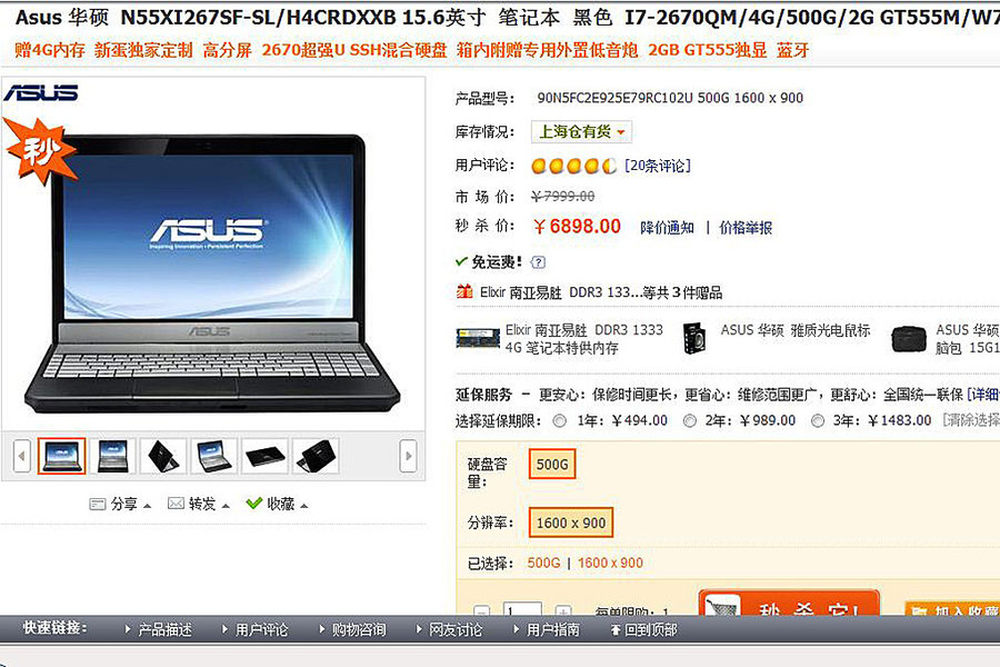Expand the 分享 share menu

(x=120, y=504)
